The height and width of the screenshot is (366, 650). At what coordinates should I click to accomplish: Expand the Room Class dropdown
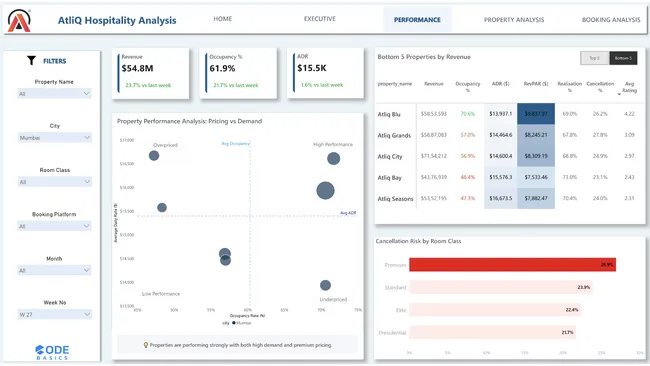click(54, 182)
